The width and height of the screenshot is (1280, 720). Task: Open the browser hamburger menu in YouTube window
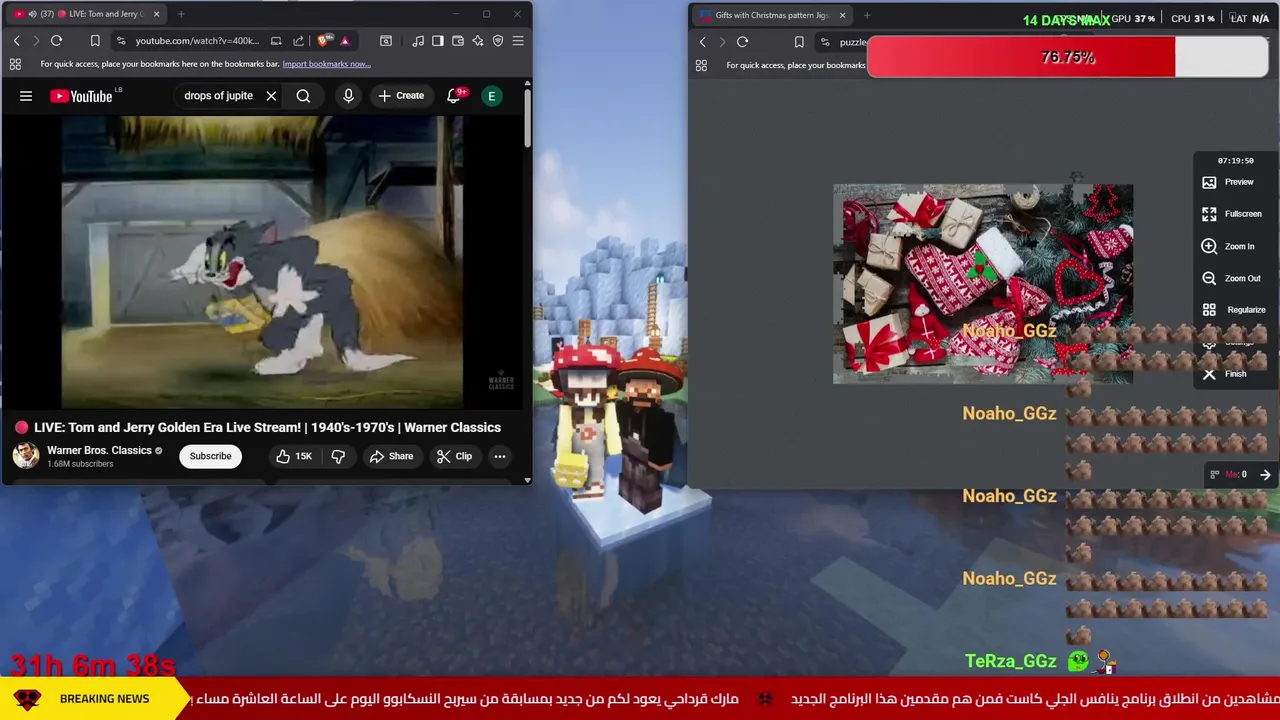click(518, 41)
